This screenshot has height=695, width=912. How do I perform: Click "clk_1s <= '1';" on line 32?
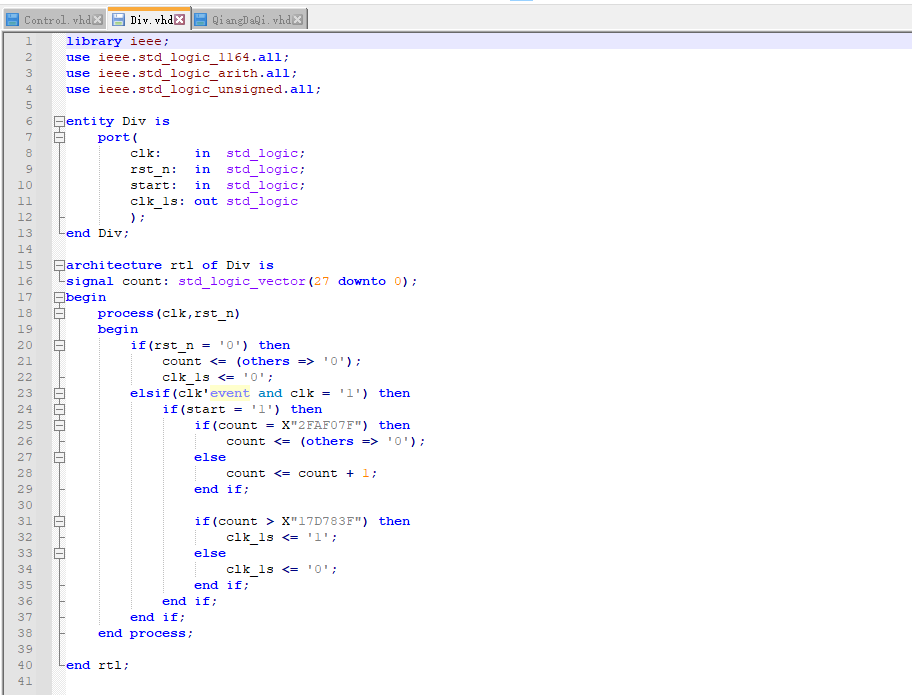coord(282,537)
